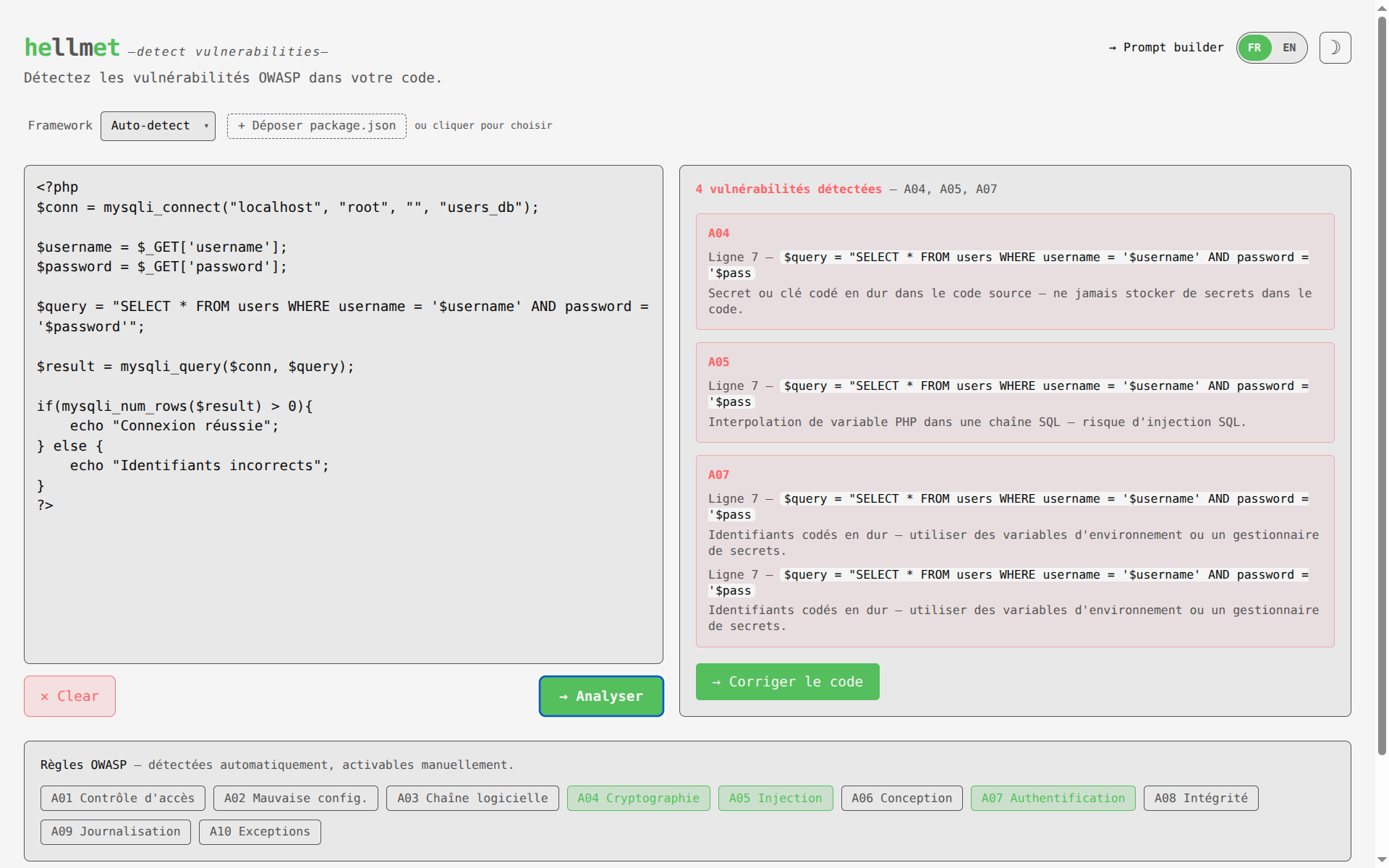Clear the code editor
1389x868 pixels.
click(x=69, y=696)
